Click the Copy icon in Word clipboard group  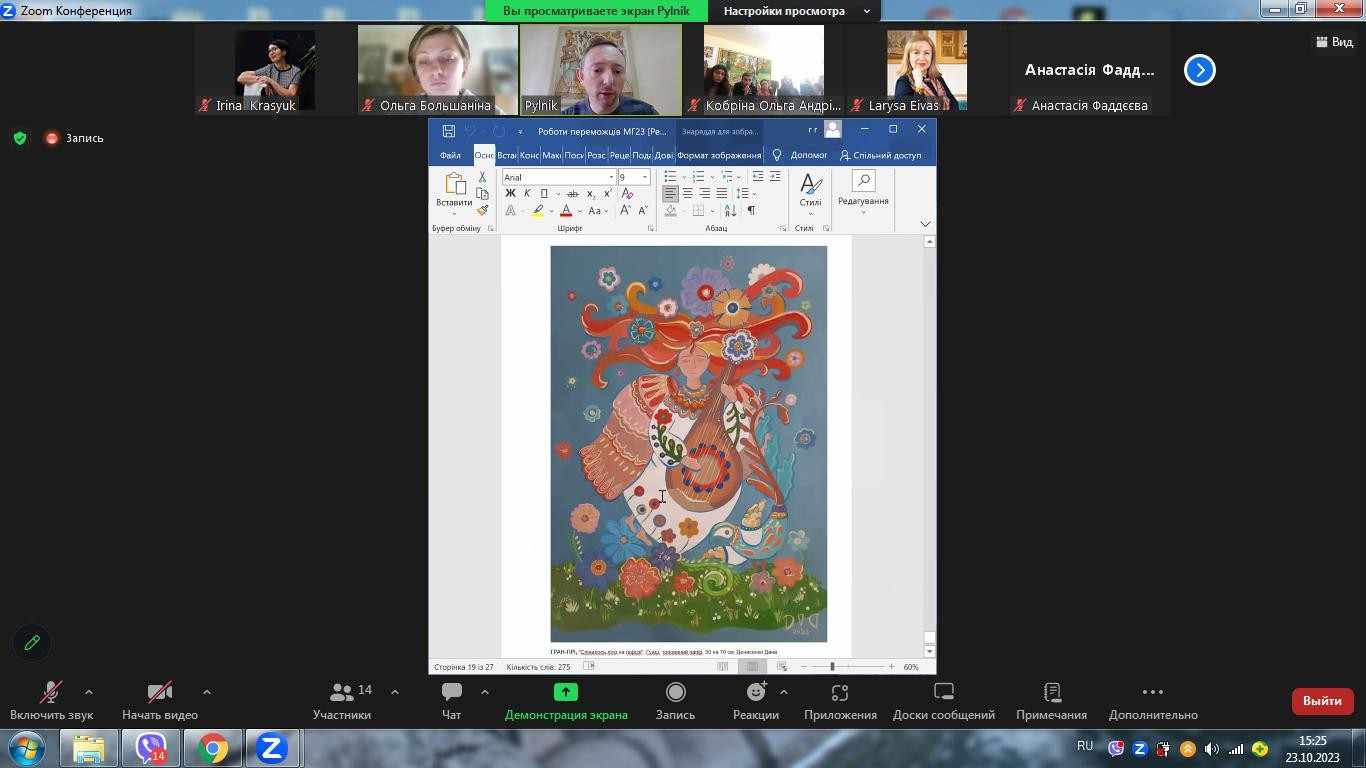click(x=482, y=193)
